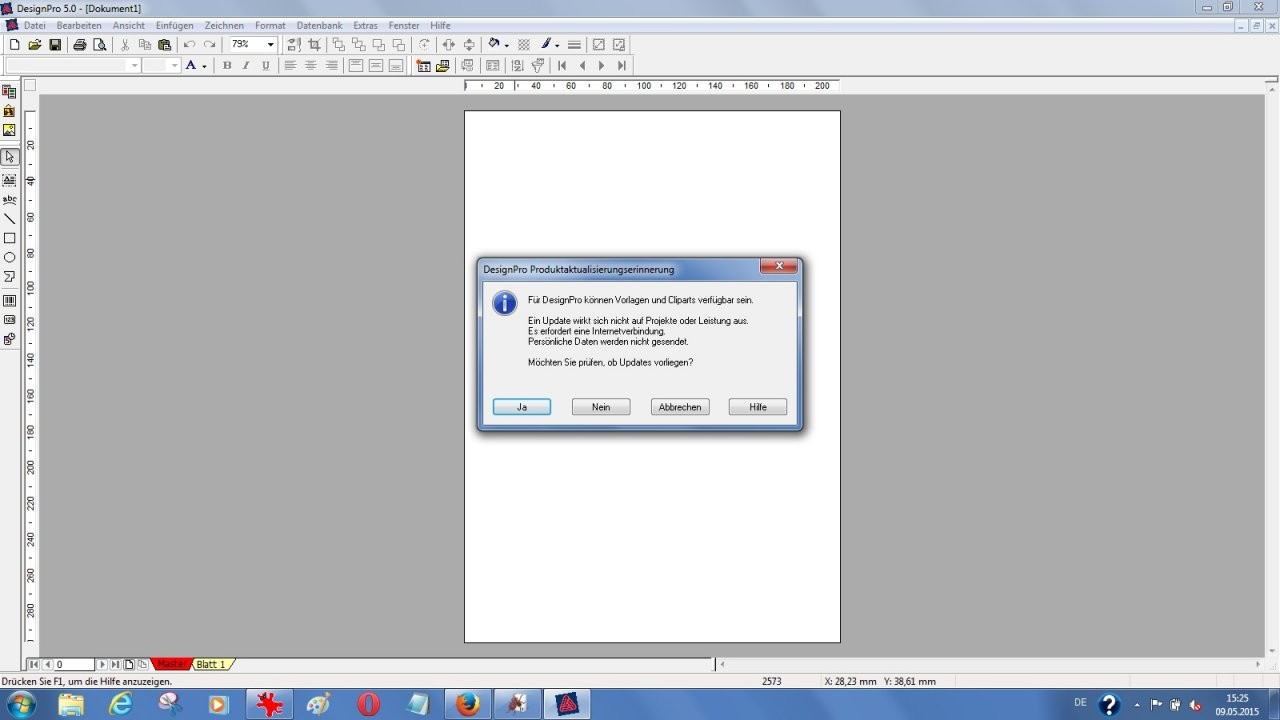
Task: Open the Einfügen menu
Action: 174,25
